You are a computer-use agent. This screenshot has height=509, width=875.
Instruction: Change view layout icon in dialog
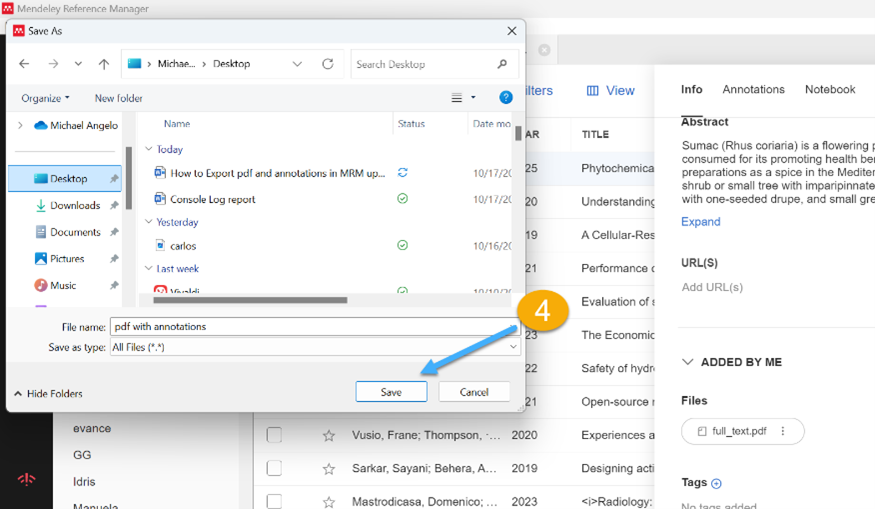[x=456, y=98]
